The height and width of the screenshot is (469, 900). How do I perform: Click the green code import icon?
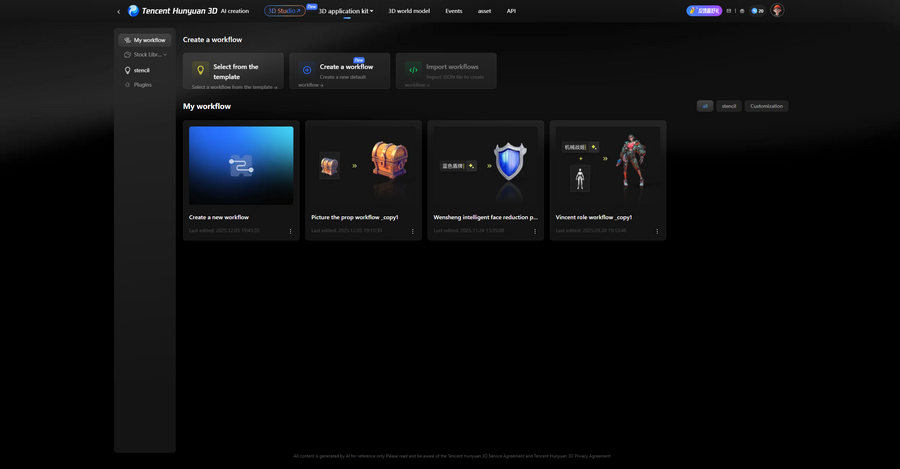[x=413, y=70]
